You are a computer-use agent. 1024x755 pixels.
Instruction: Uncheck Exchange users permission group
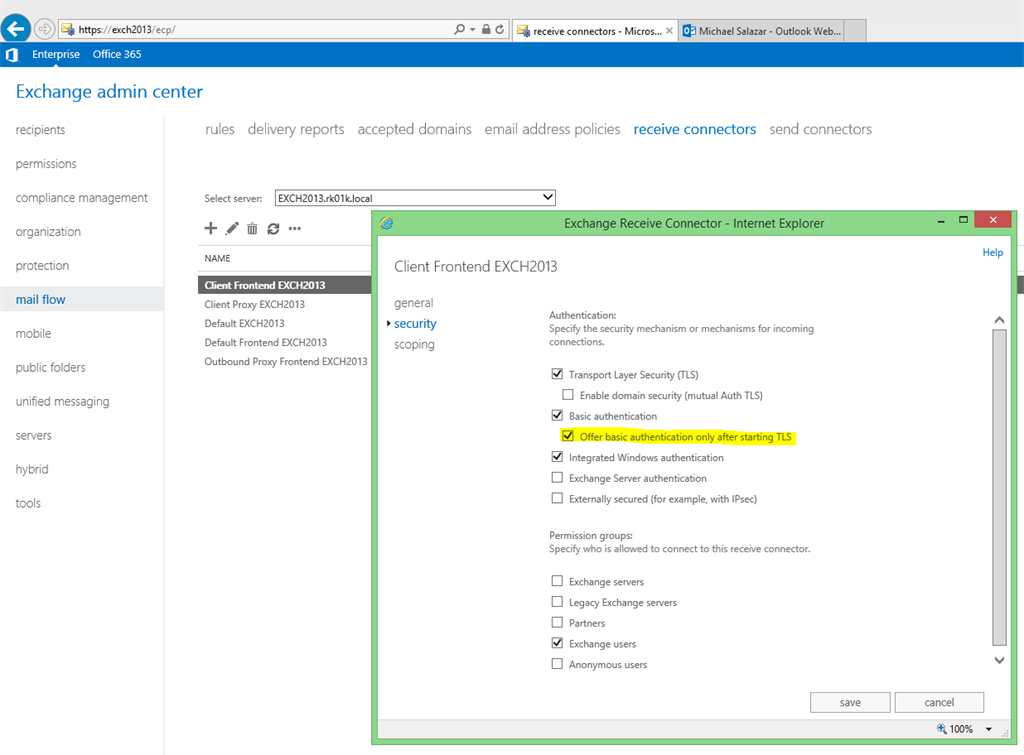[557, 643]
